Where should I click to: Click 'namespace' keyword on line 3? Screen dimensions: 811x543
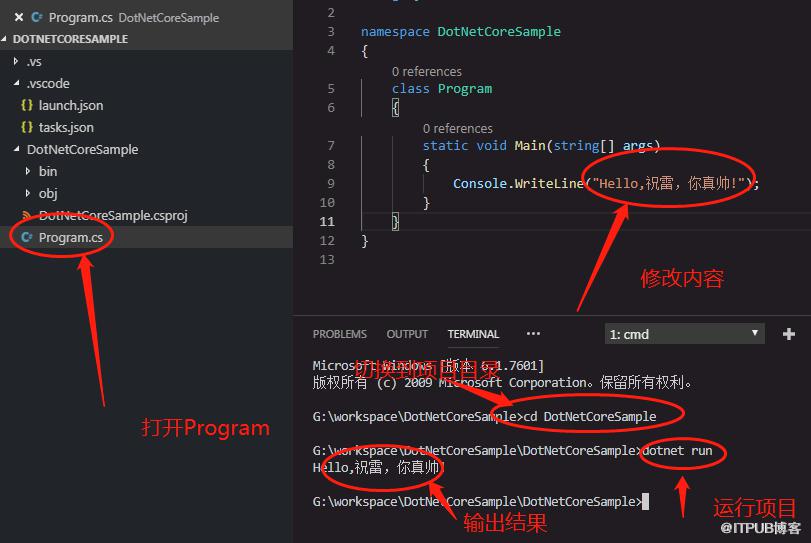[x=395, y=32]
